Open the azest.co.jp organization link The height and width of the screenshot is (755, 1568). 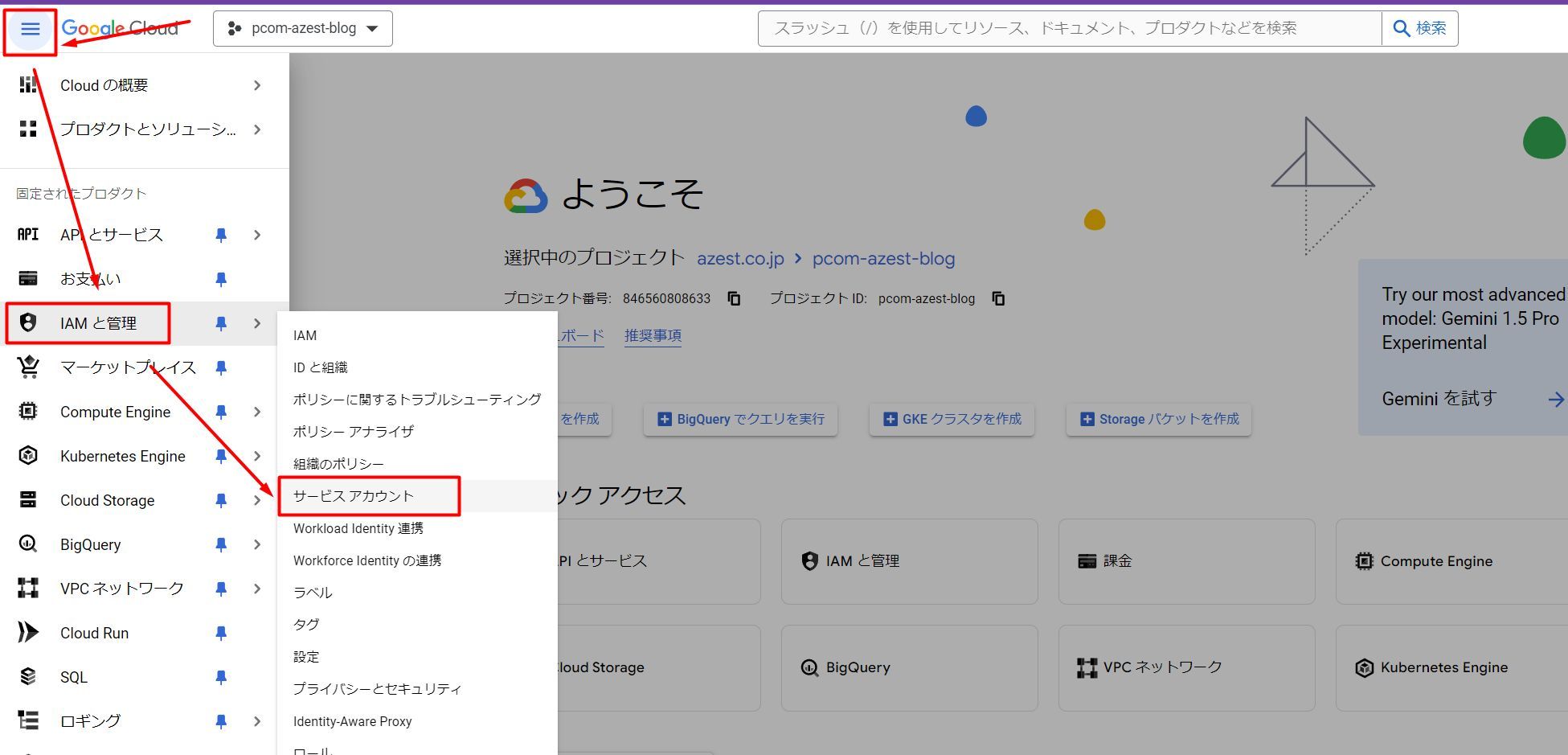click(740, 259)
